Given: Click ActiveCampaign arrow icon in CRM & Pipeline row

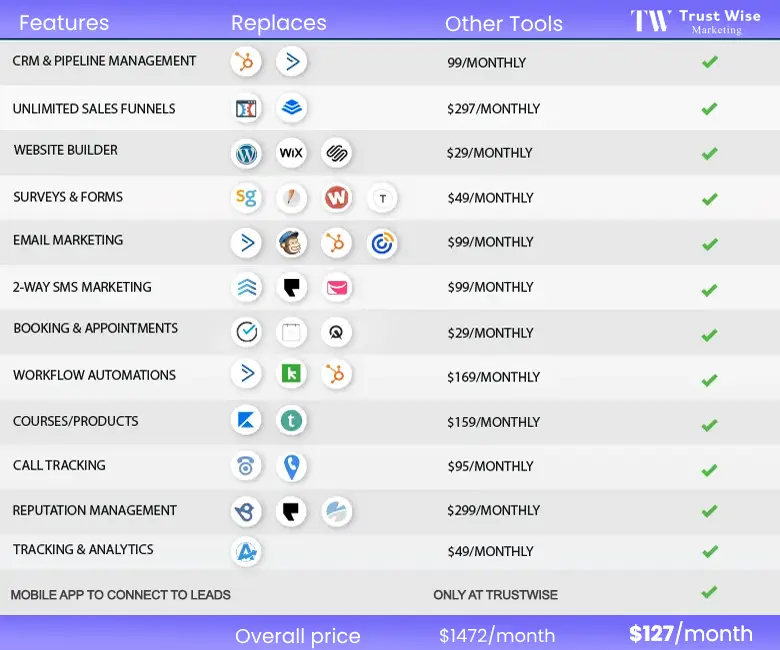Looking at the screenshot, I should click(x=292, y=62).
